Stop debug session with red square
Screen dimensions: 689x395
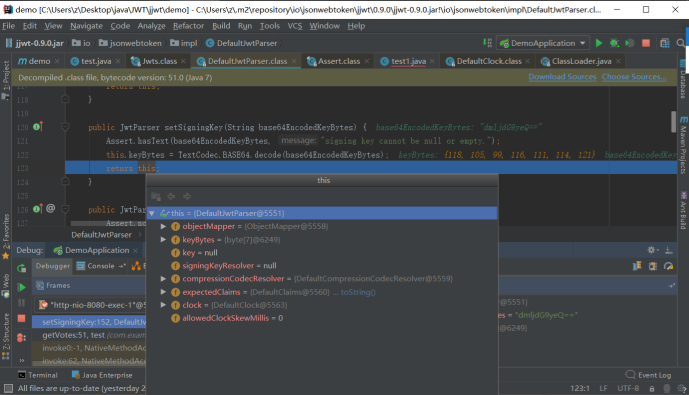point(21,319)
